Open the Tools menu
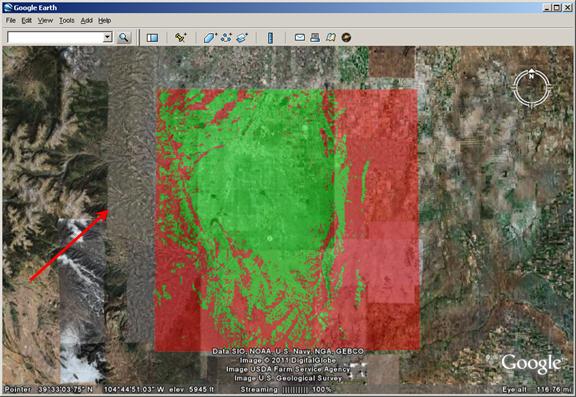This screenshot has height=397, width=576. [x=66, y=21]
